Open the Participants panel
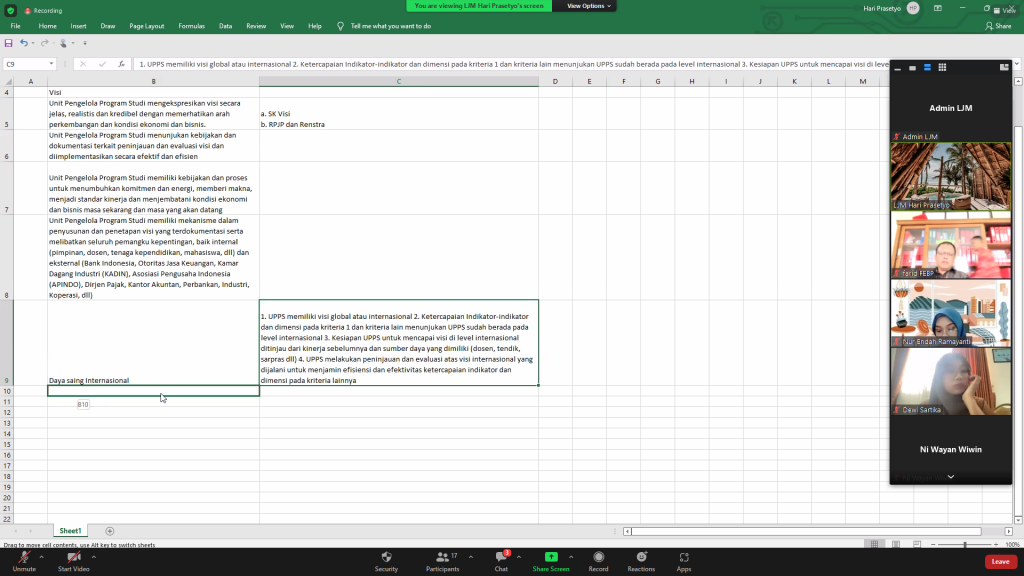The width and height of the screenshot is (1024, 576). pos(441,558)
